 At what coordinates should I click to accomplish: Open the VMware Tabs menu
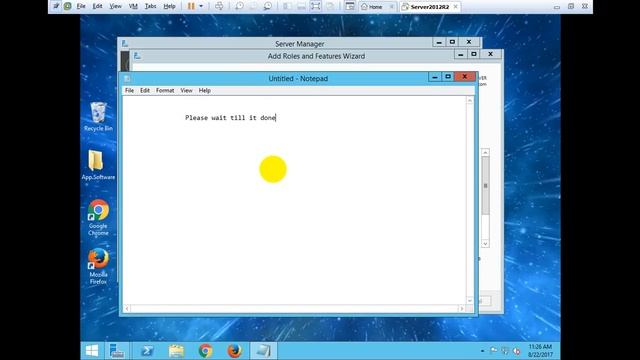pyautogui.click(x=150, y=6)
